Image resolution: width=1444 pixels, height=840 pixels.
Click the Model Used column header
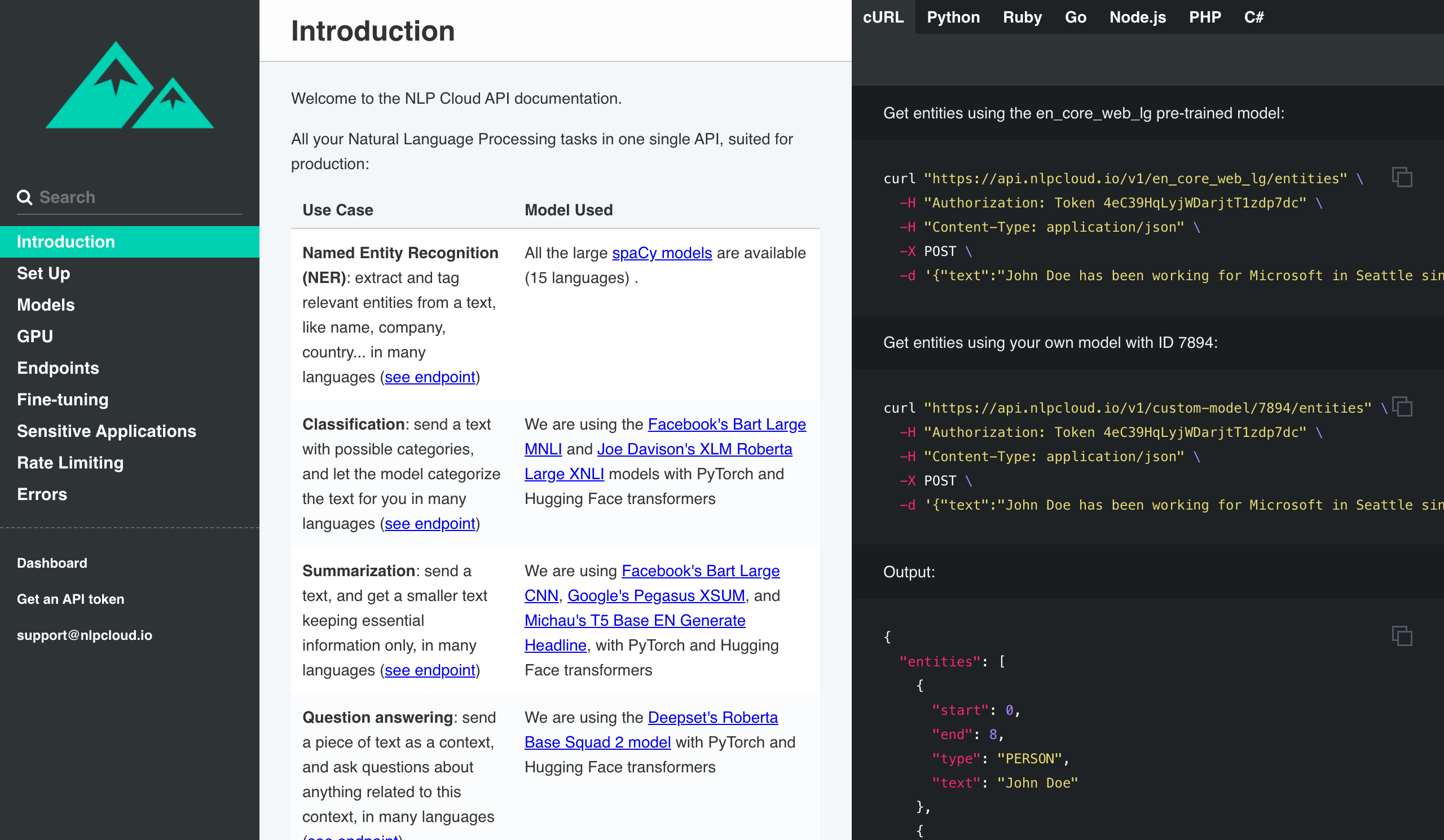(x=569, y=210)
